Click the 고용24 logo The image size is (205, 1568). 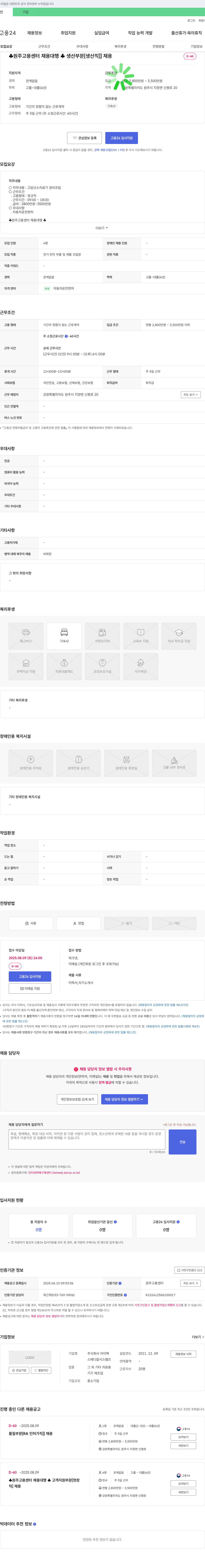point(8,33)
